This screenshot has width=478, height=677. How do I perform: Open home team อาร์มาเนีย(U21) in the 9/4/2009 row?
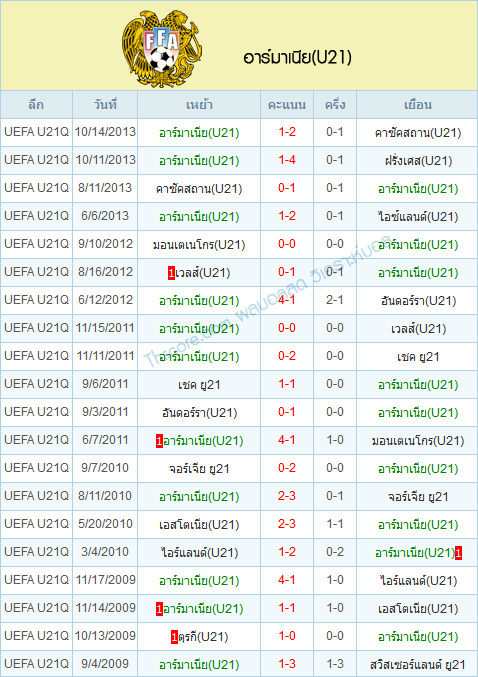[x=199, y=664]
